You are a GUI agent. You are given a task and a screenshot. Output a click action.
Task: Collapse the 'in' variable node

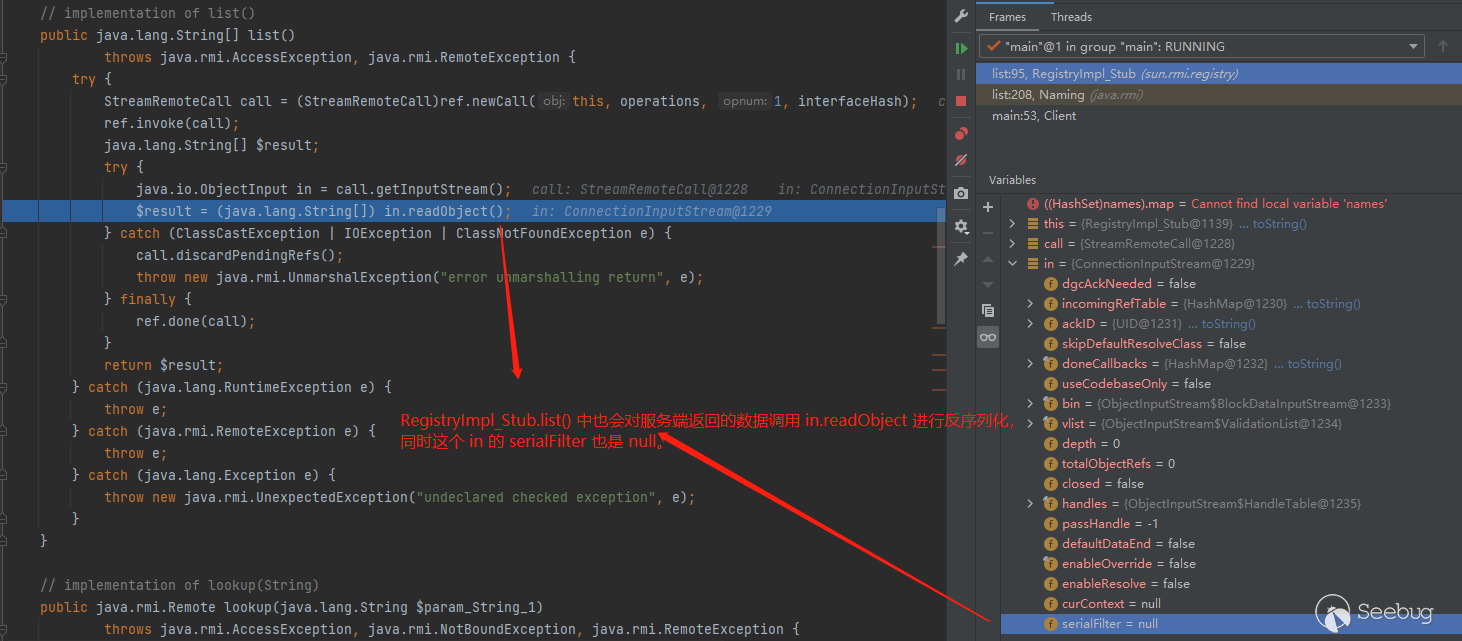coord(1012,264)
